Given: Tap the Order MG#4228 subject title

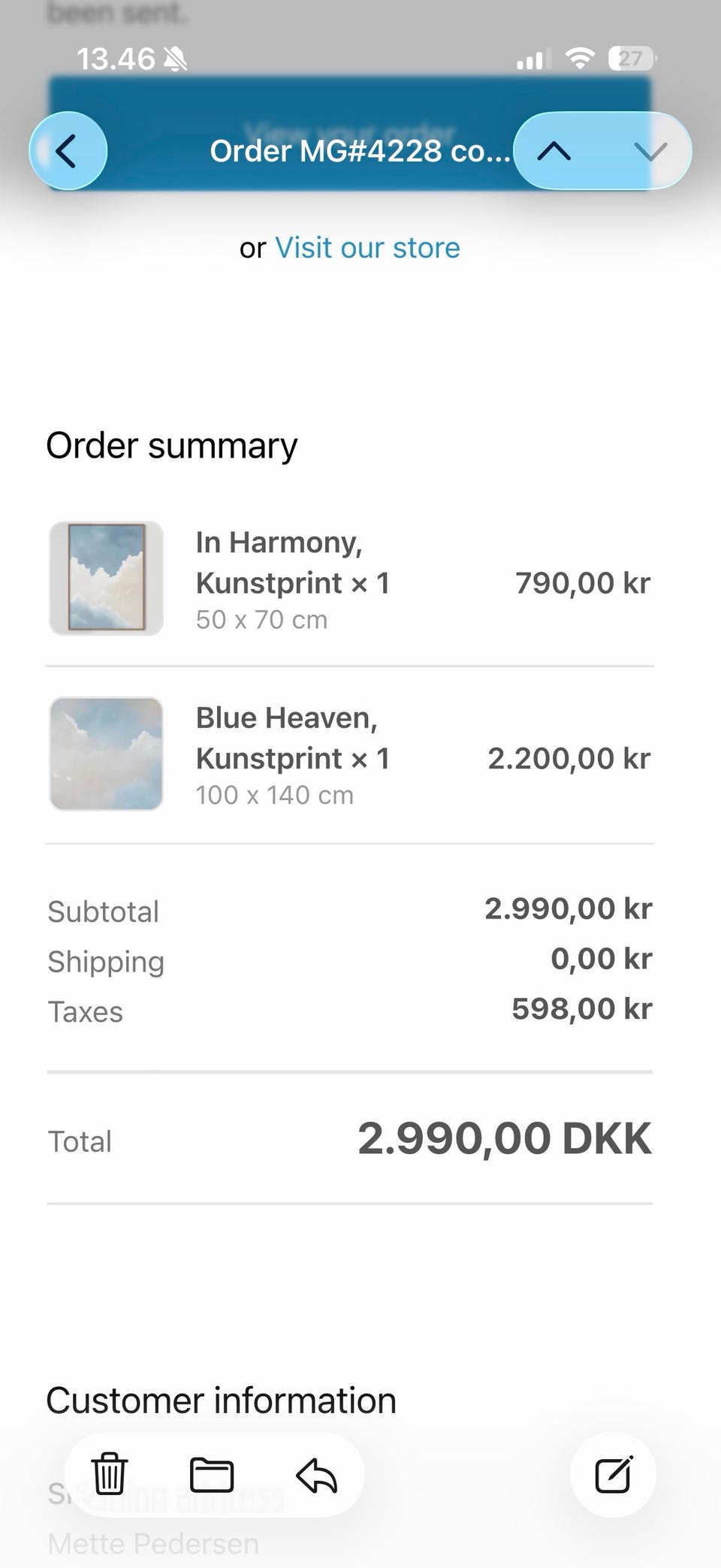Looking at the screenshot, I should (359, 151).
